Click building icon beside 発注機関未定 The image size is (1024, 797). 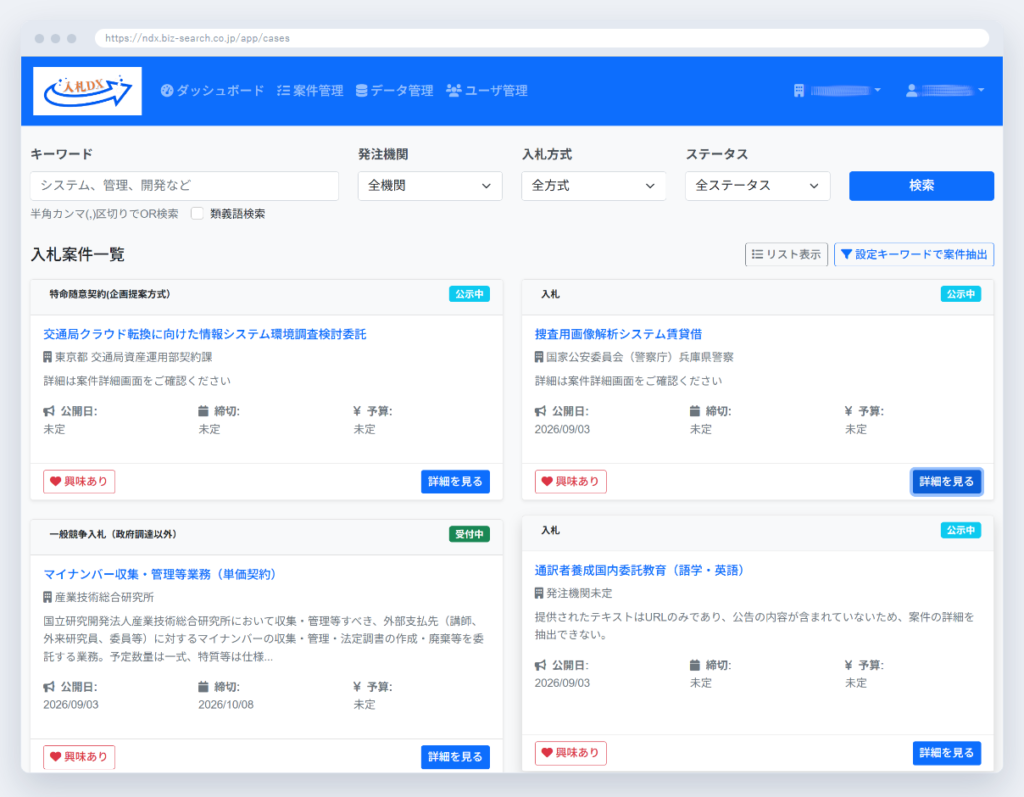(539, 593)
